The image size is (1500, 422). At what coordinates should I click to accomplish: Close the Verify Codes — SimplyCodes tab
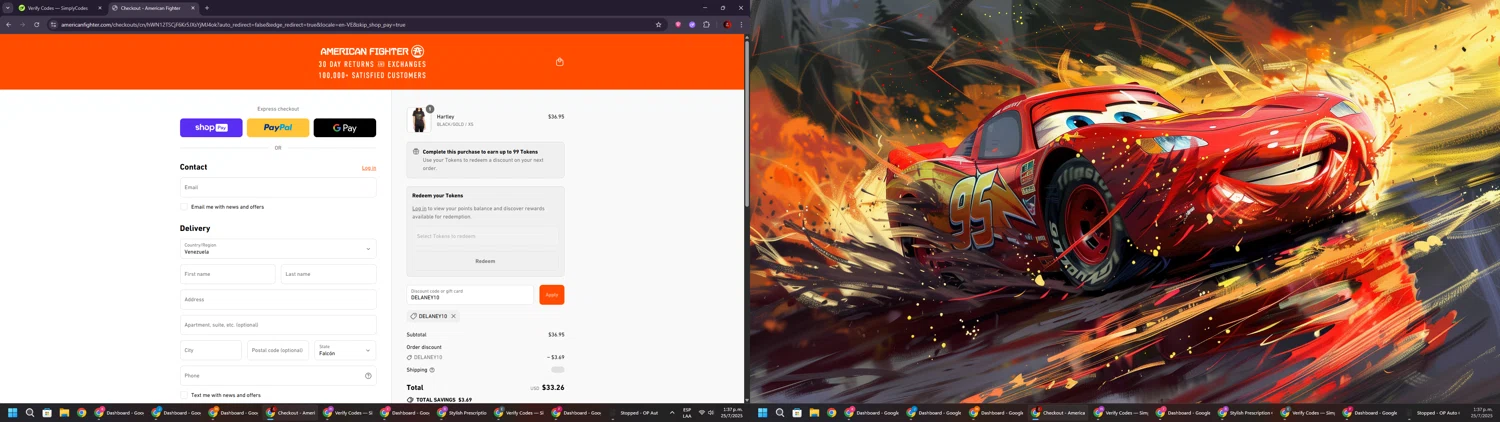click(x=100, y=8)
